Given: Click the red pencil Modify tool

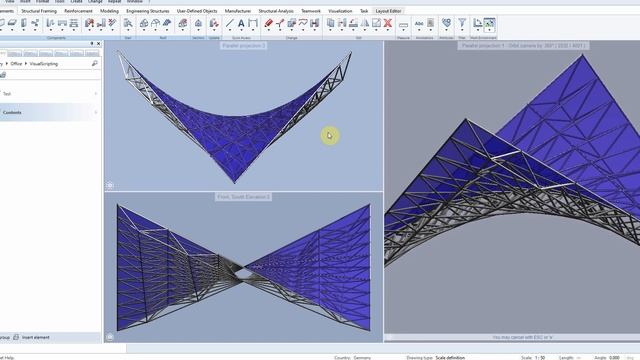Looking at the screenshot, I should point(268,24).
